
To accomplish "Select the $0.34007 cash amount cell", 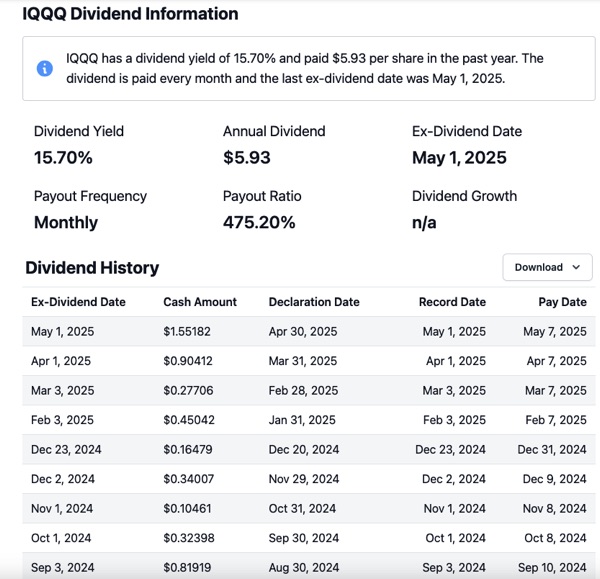I will point(188,479).
